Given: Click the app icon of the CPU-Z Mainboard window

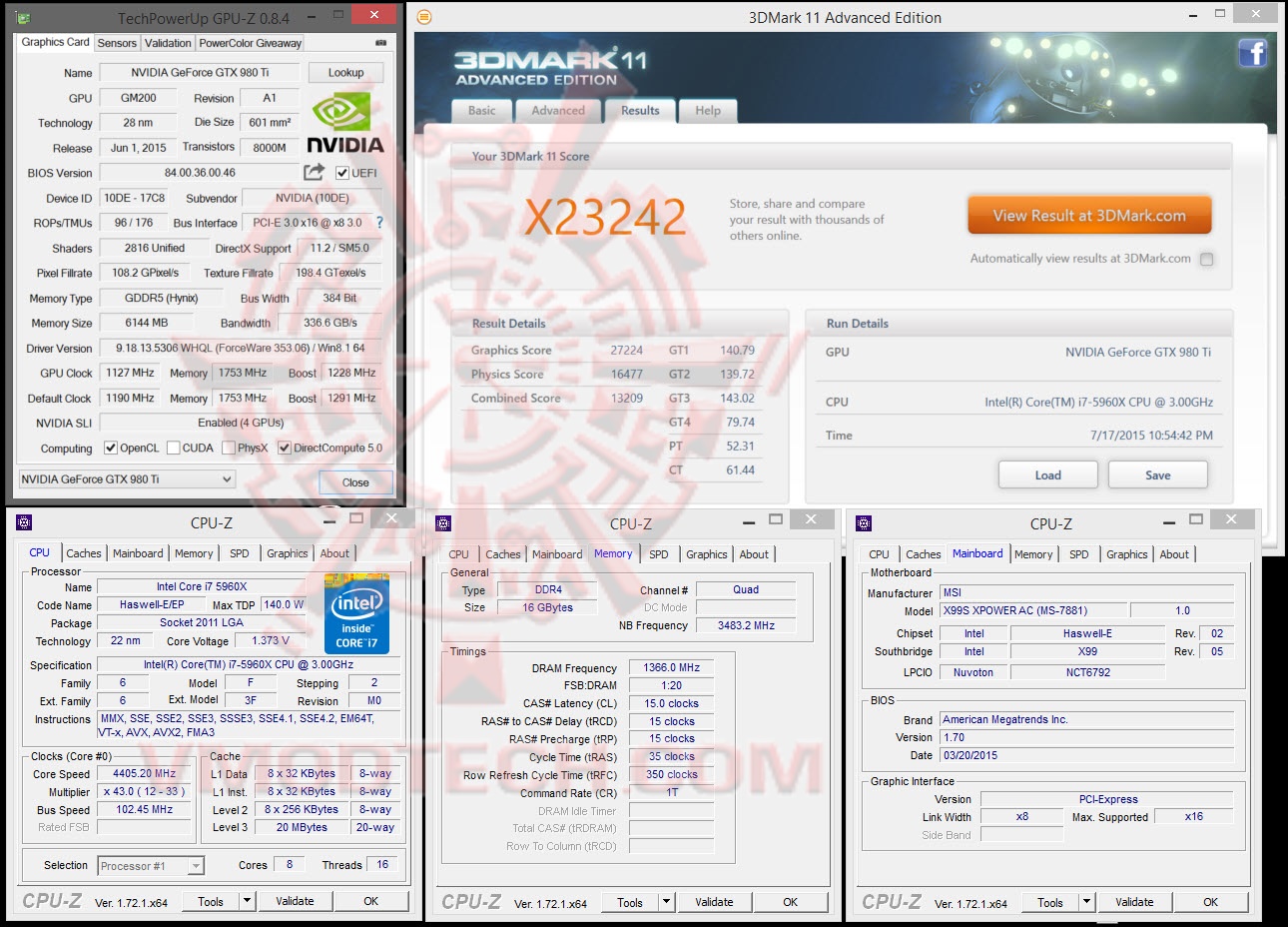Looking at the screenshot, I should point(864,523).
